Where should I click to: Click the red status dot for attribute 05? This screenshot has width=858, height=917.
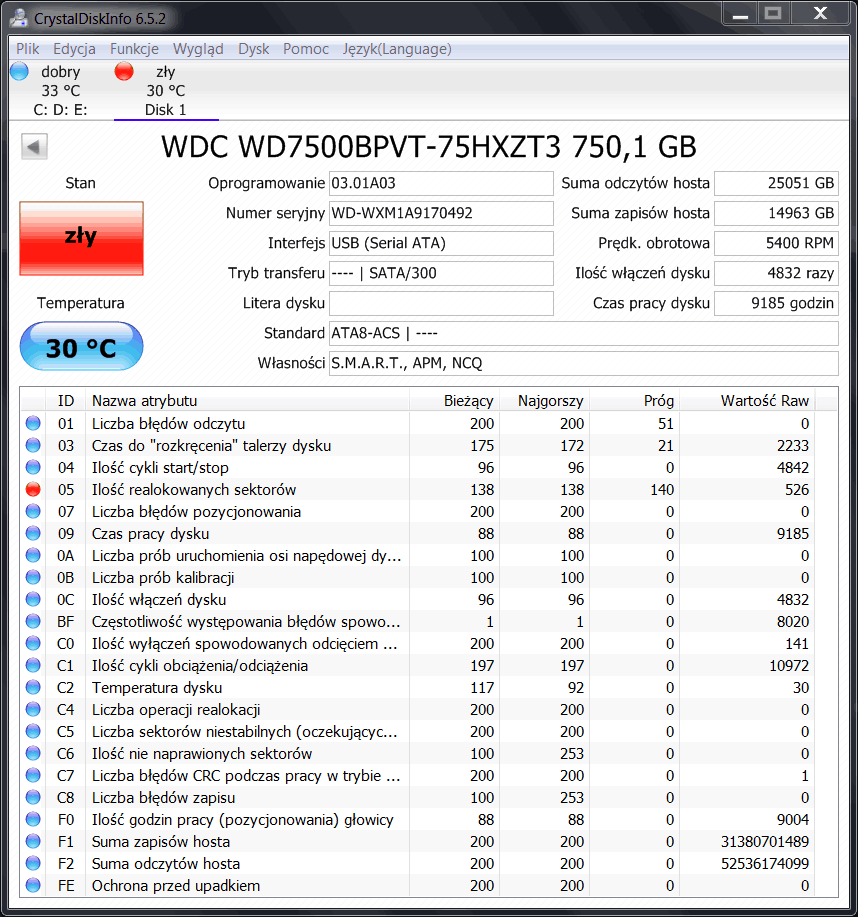tap(33, 489)
